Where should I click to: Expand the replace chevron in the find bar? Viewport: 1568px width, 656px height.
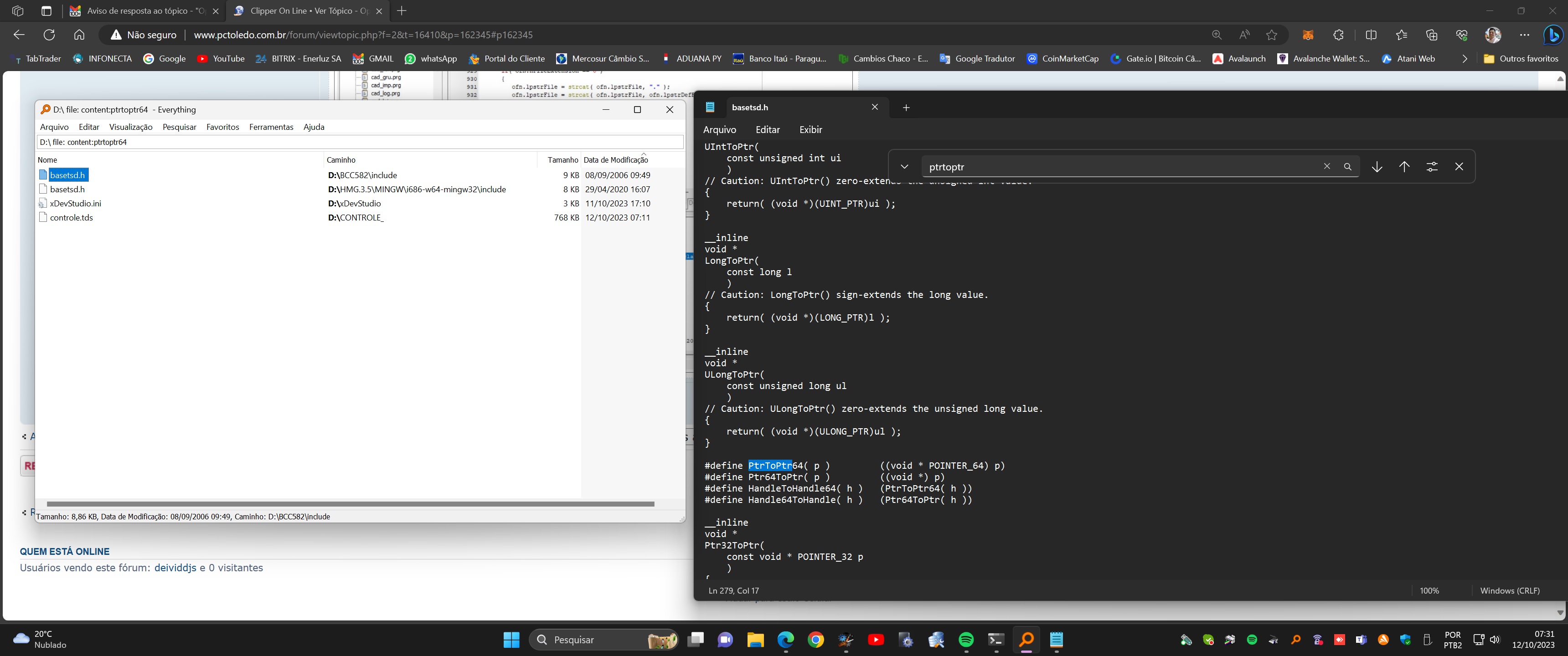pos(904,167)
